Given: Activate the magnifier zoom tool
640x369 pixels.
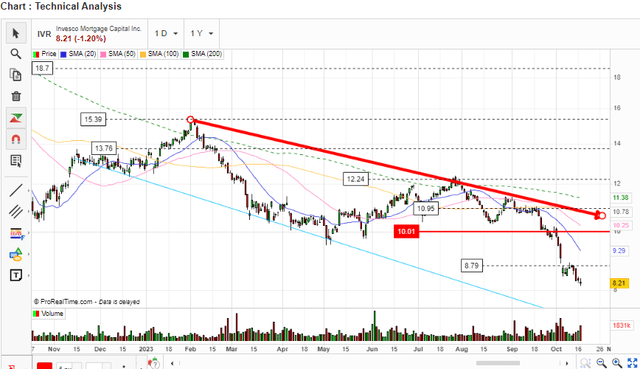Looking at the screenshot, I should click(x=16, y=54).
